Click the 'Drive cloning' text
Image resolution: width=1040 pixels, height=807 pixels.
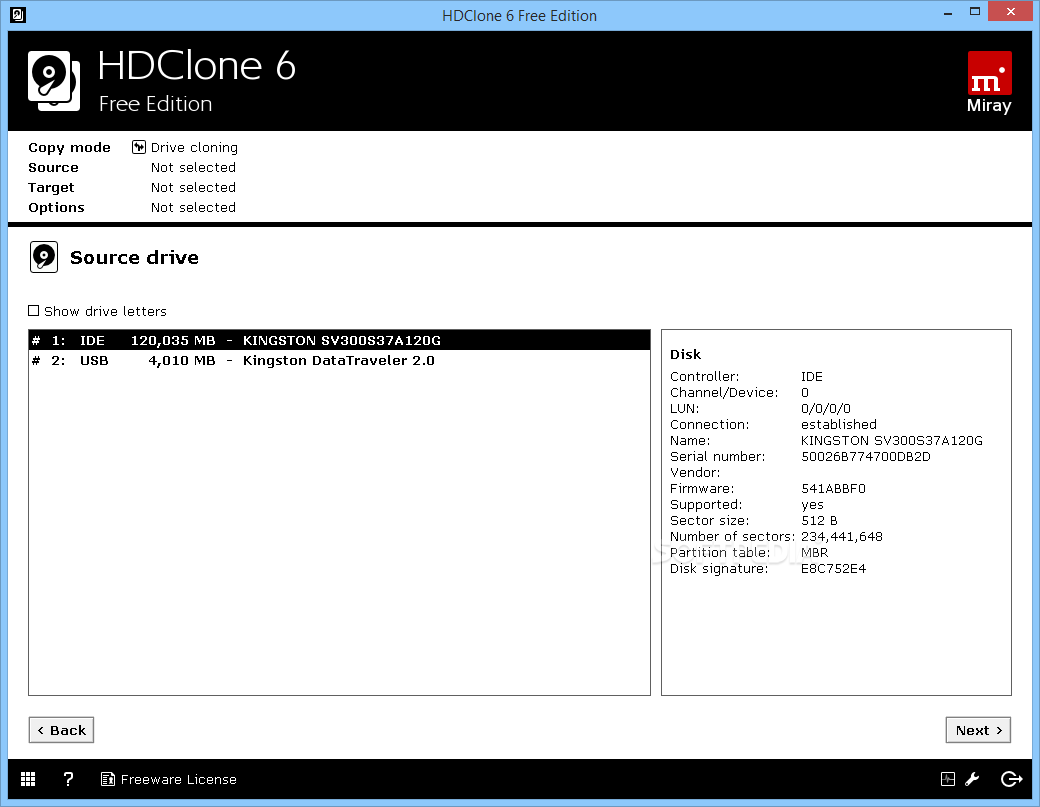(x=194, y=148)
